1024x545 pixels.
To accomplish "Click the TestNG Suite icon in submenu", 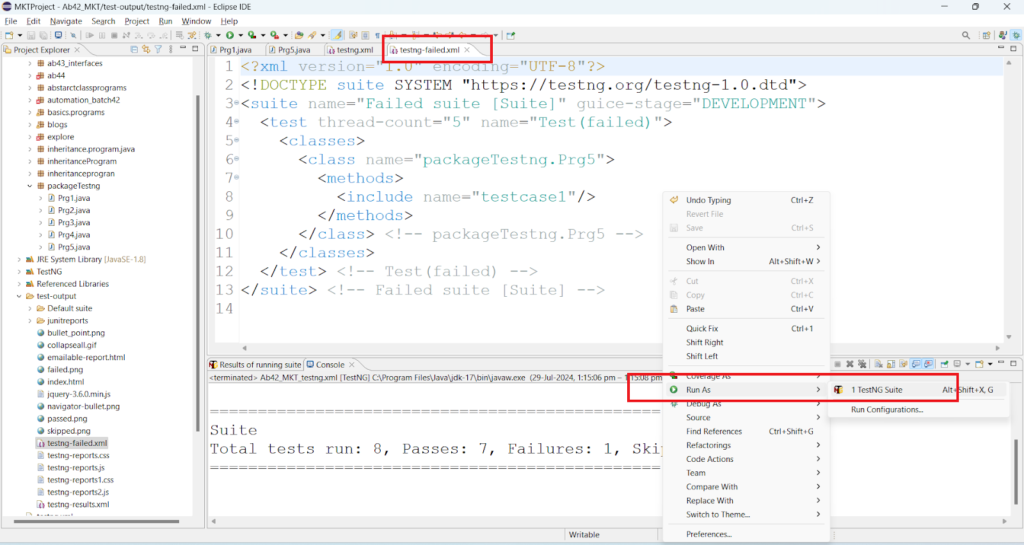I will pyautogui.click(x=839, y=390).
